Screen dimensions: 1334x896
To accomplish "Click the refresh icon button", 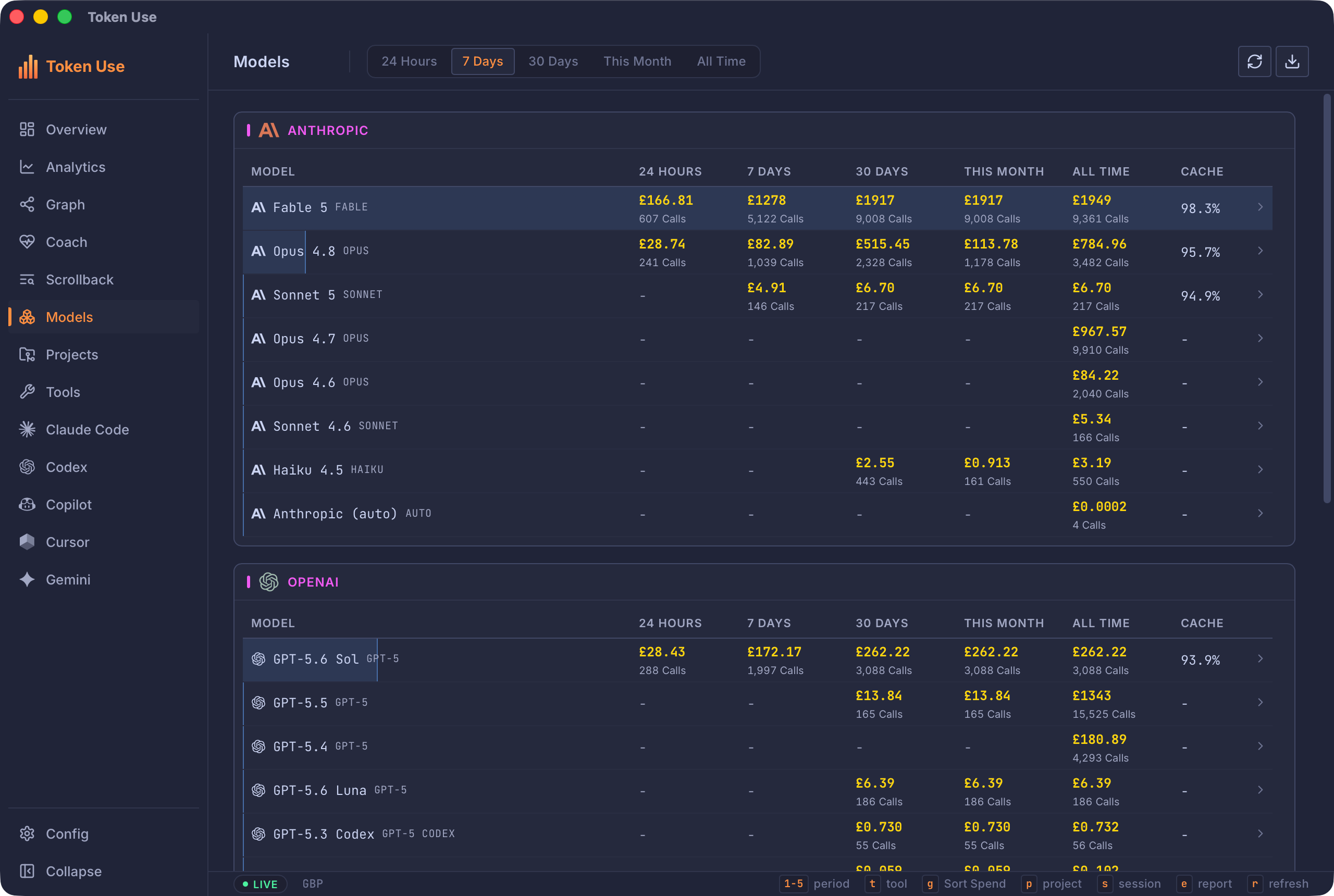I will point(1255,61).
